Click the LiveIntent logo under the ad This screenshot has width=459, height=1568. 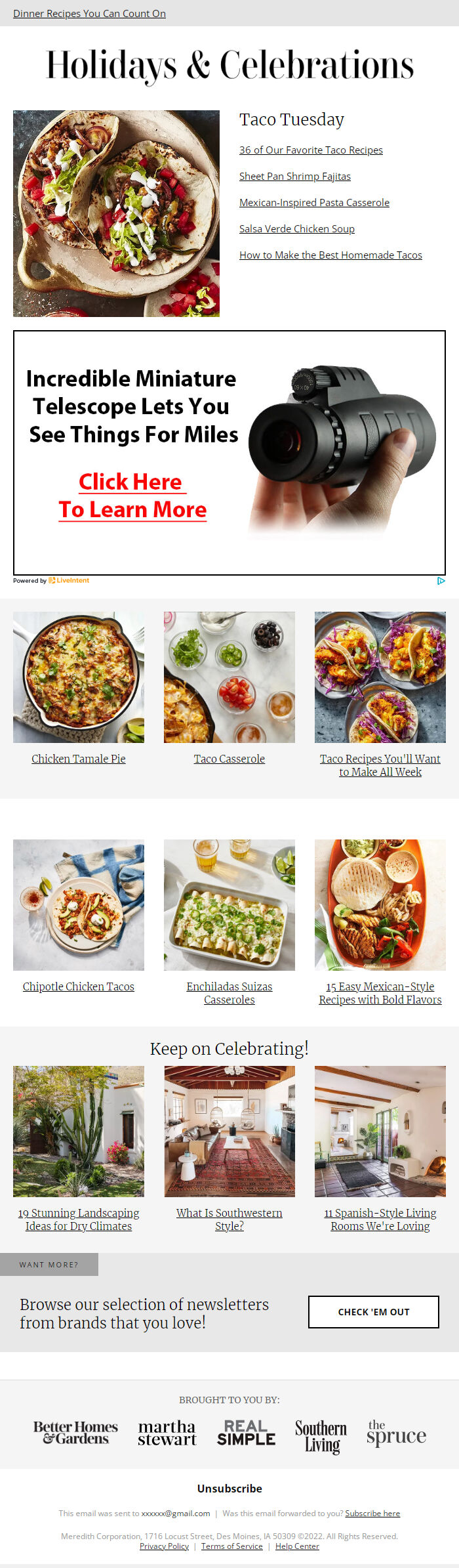point(69,580)
